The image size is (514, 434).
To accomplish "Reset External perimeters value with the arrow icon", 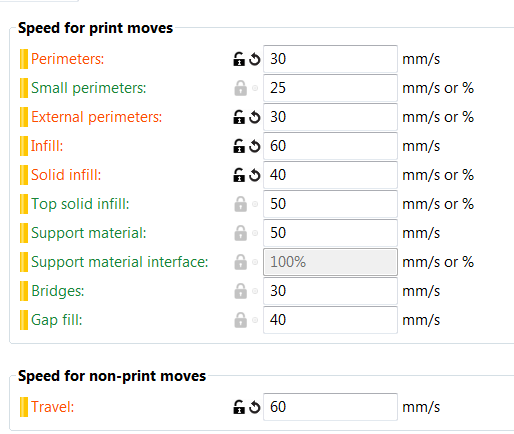I will [x=255, y=117].
